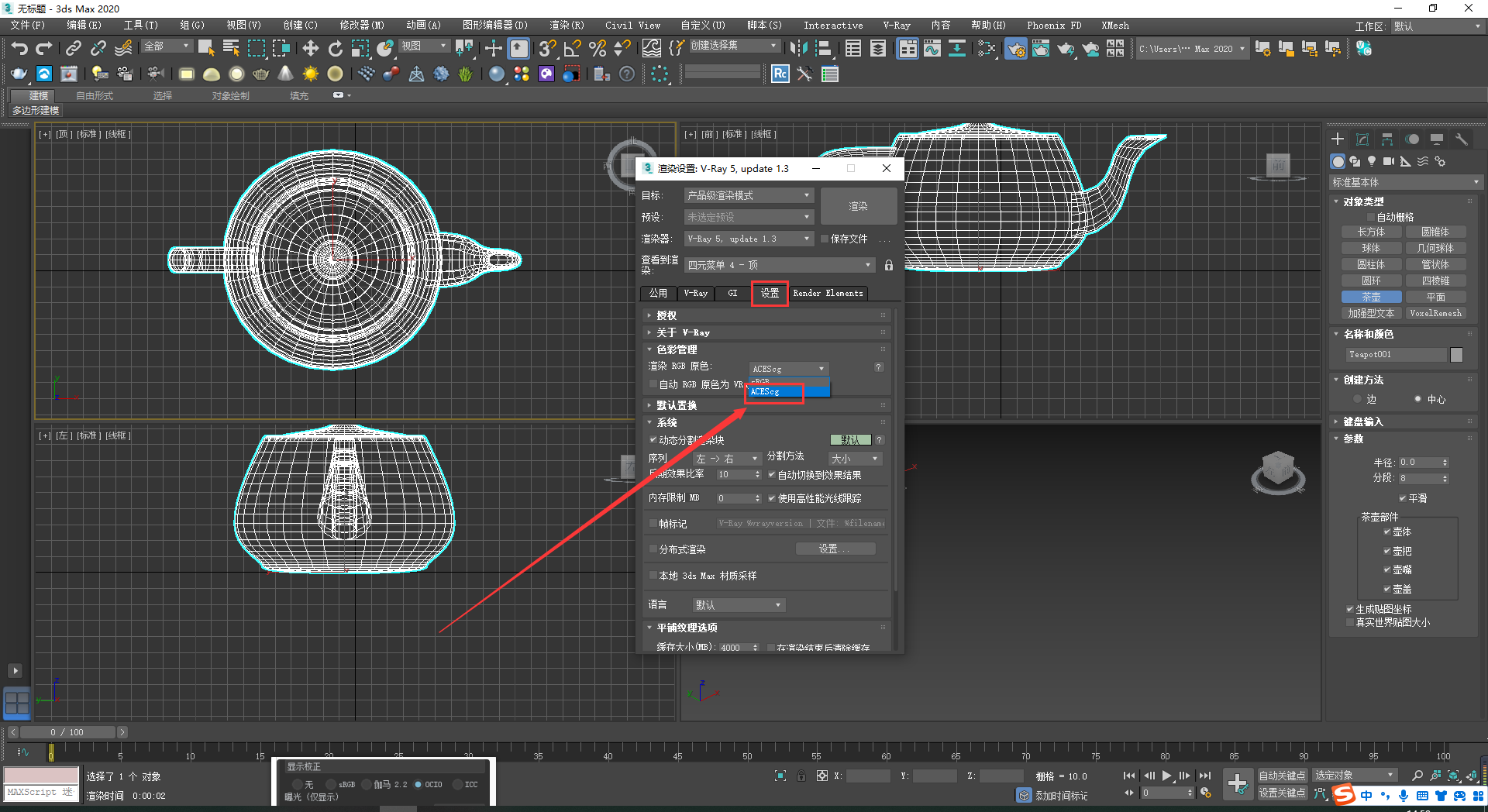
Task: Select the Lights category lightbulb icon
Action: pos(1372,161)
